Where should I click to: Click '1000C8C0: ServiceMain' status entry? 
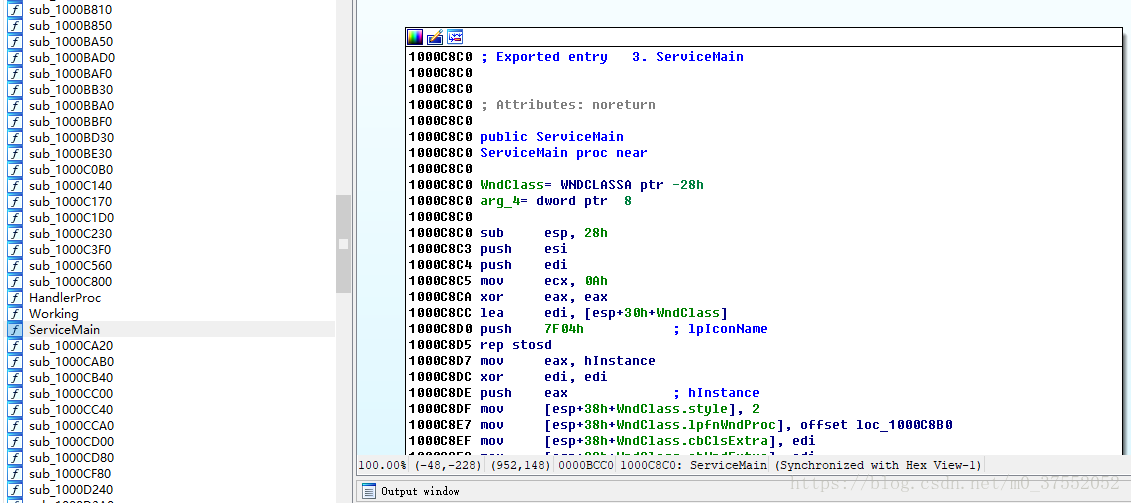point(692,465)
